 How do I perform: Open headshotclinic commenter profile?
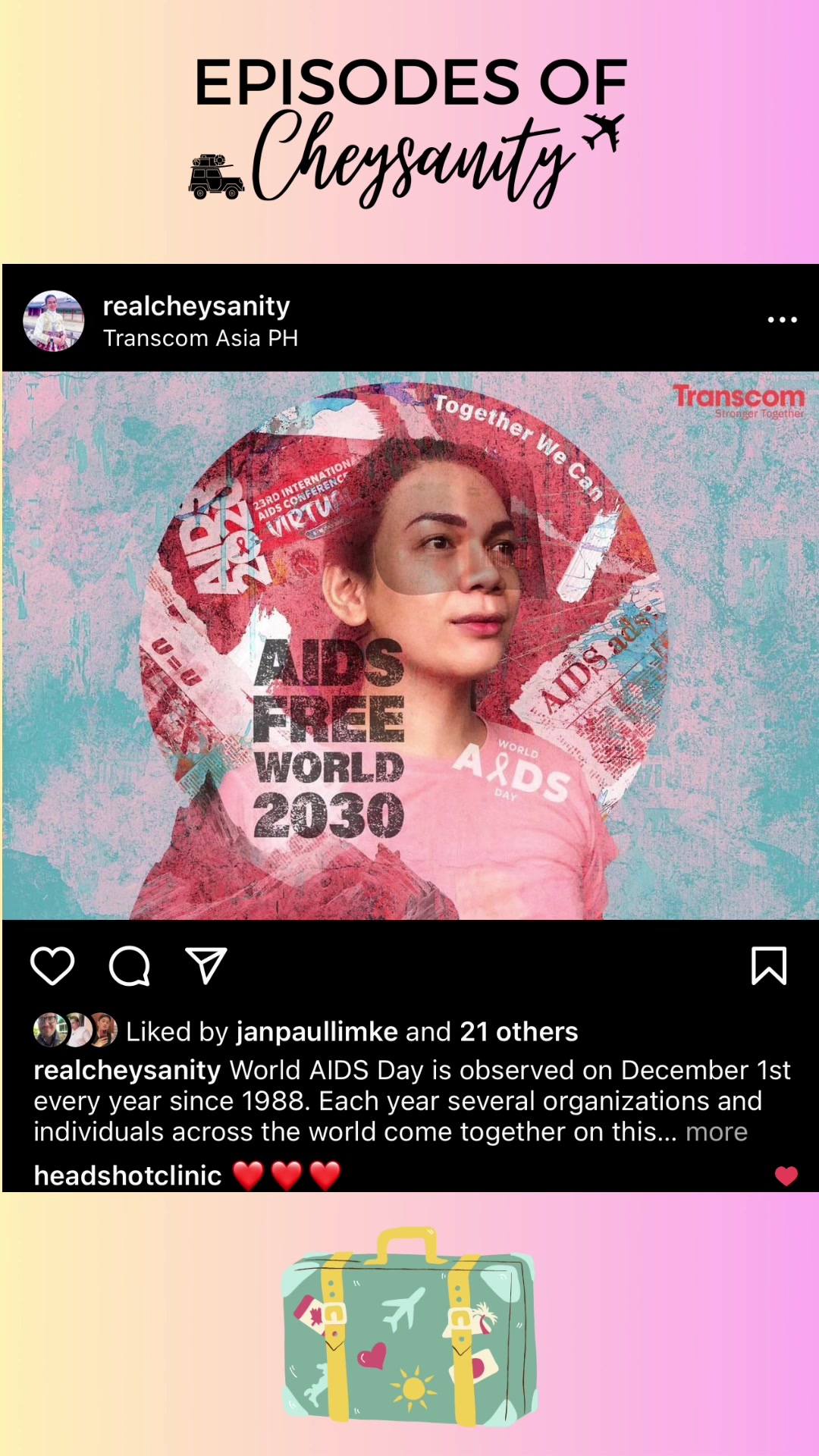point(127,1175)
